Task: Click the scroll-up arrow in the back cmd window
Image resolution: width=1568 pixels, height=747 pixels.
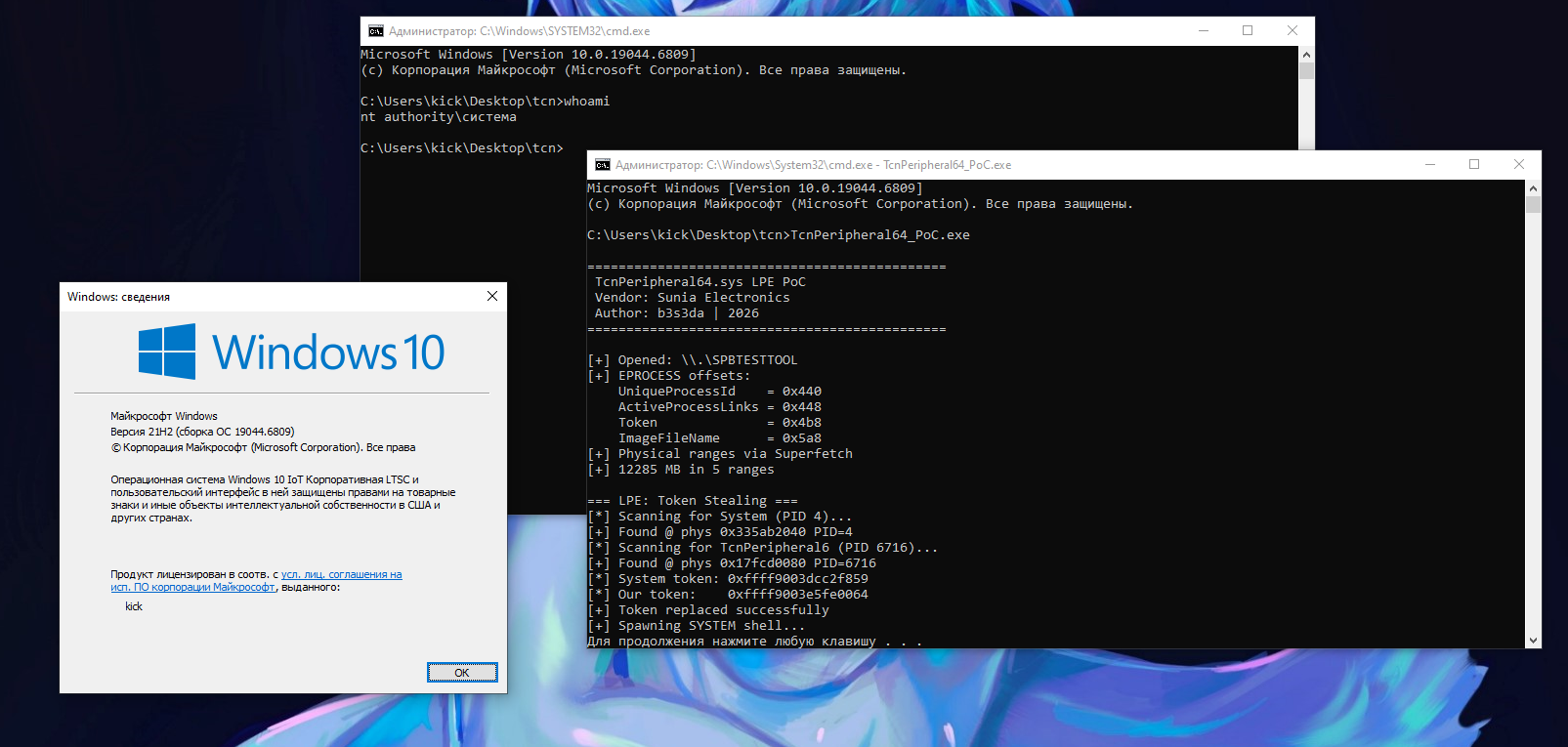Action: click(1307, 55)
